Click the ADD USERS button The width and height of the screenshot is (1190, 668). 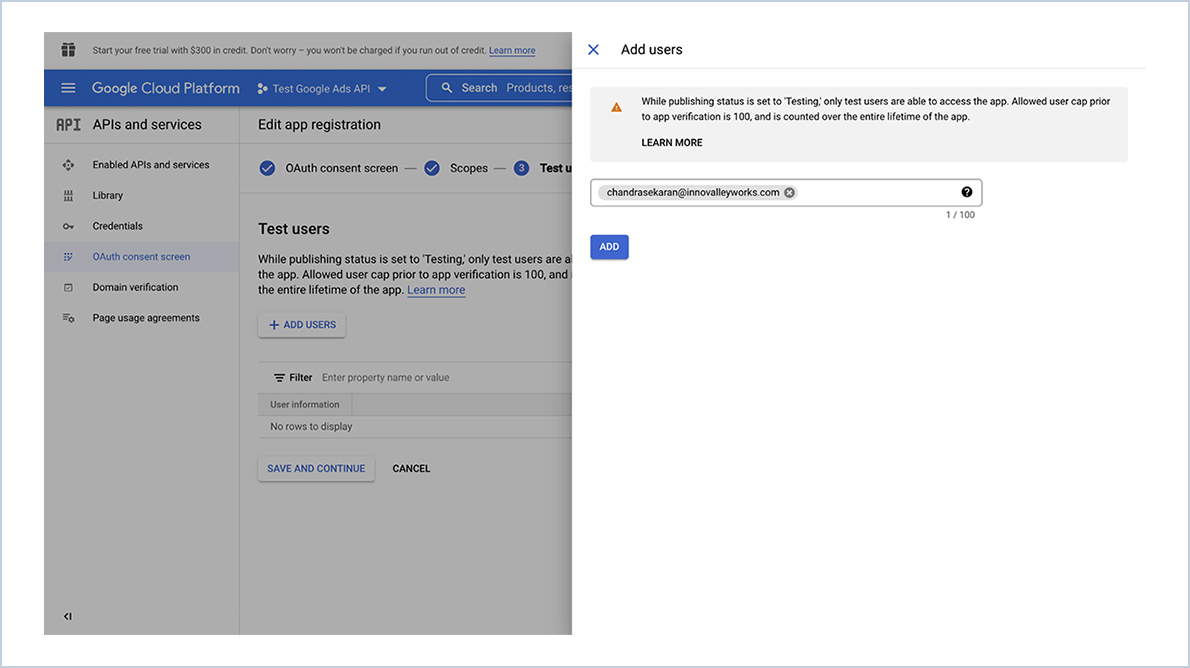304,324
